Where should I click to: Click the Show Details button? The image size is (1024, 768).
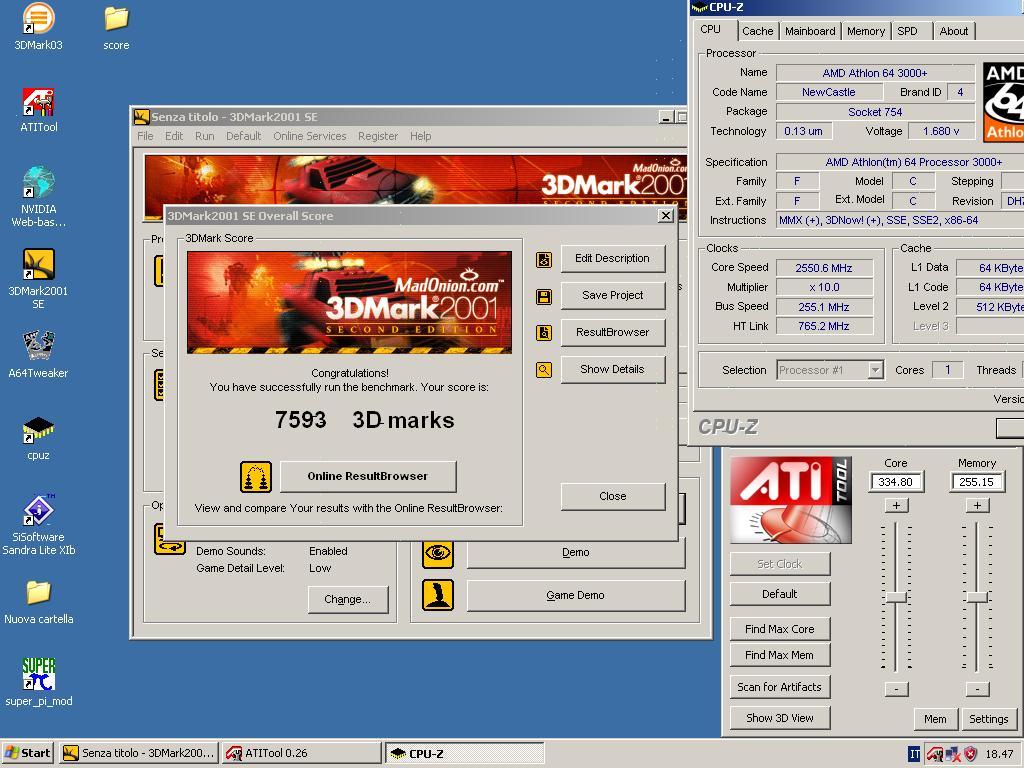click(x=613, y=369)
